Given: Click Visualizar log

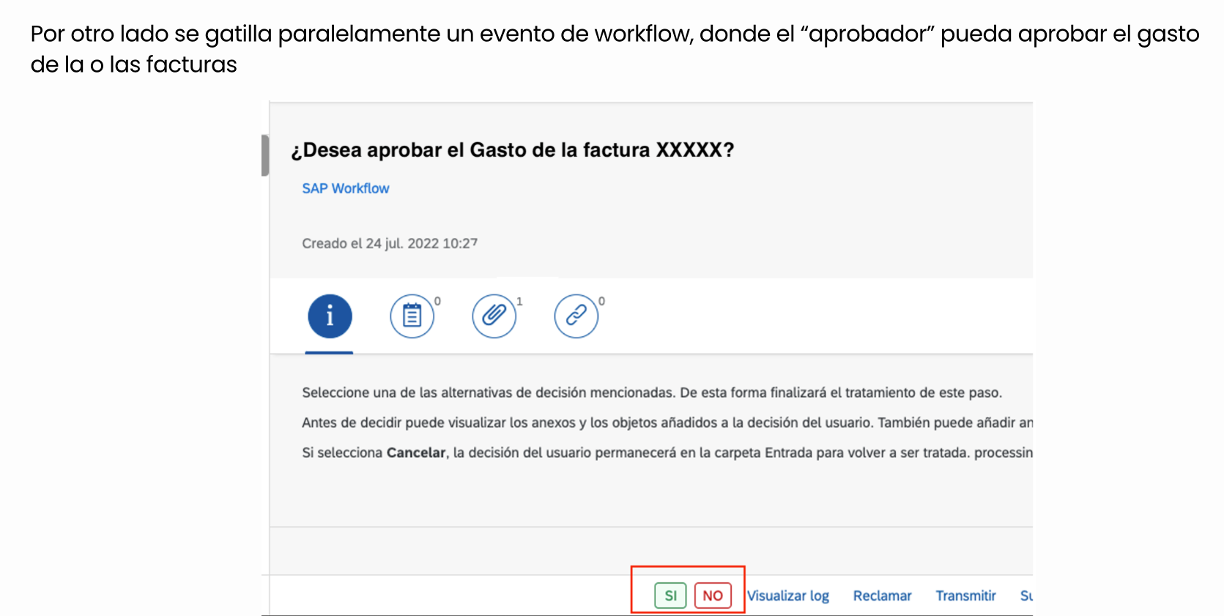Looking at the screenshot, I should (789, 595).
